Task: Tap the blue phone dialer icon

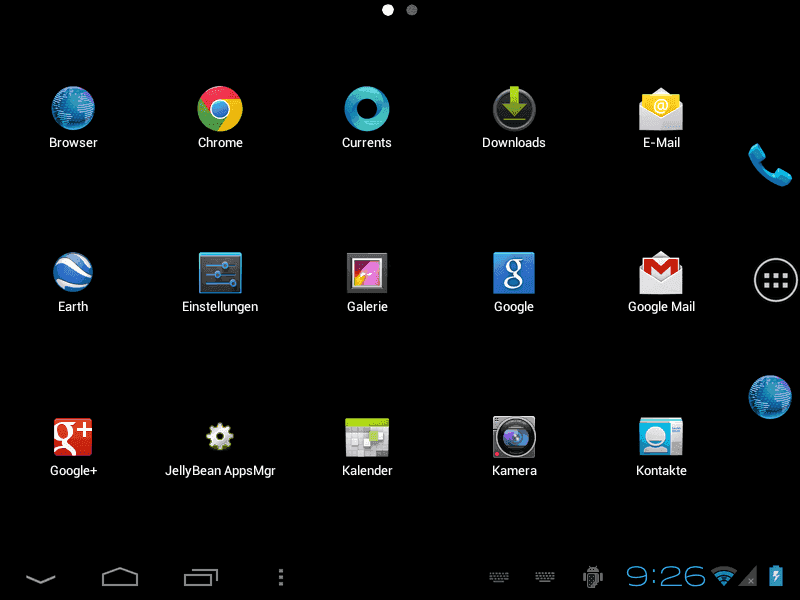Action: 770,165
